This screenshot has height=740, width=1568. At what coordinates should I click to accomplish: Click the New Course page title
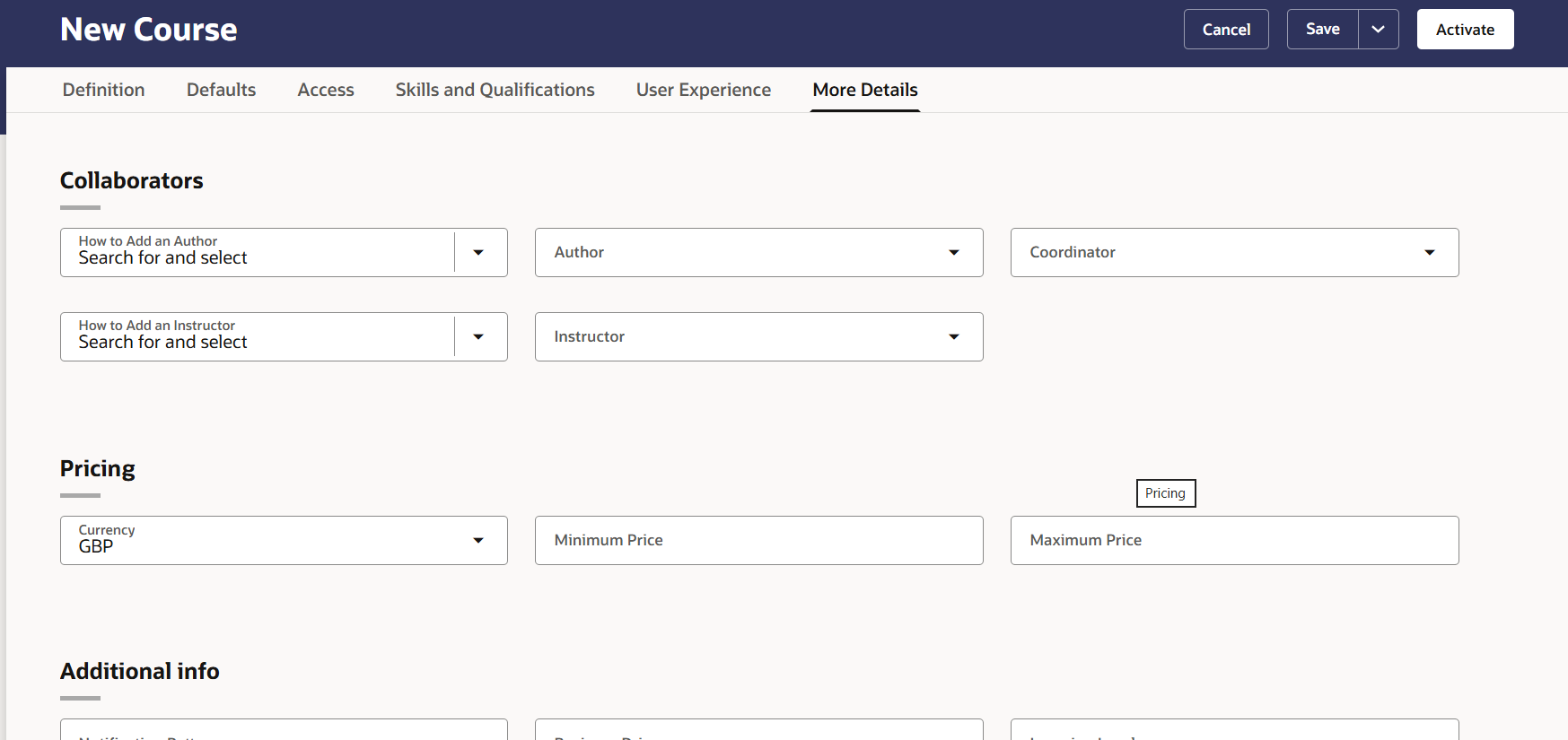pyautogui.click(x=149, y=30)
